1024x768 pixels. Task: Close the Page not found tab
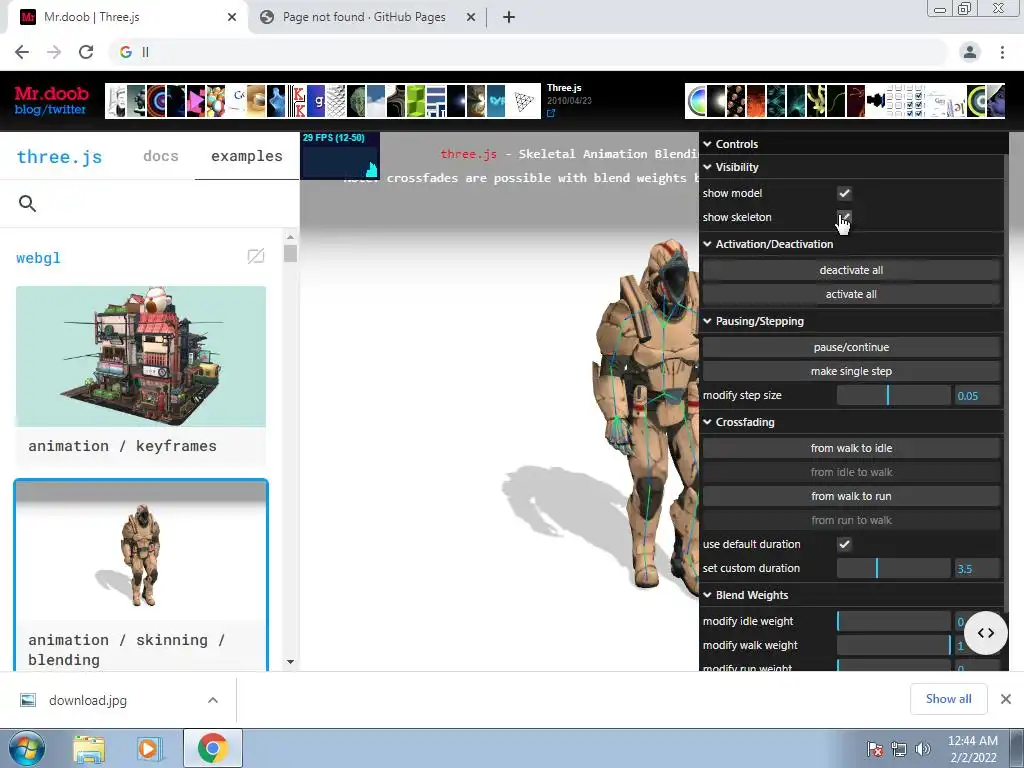coord(471,17)
